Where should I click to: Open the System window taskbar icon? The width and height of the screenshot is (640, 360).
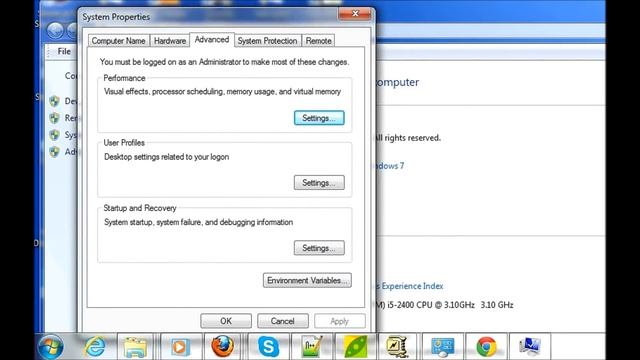[530, 347]
